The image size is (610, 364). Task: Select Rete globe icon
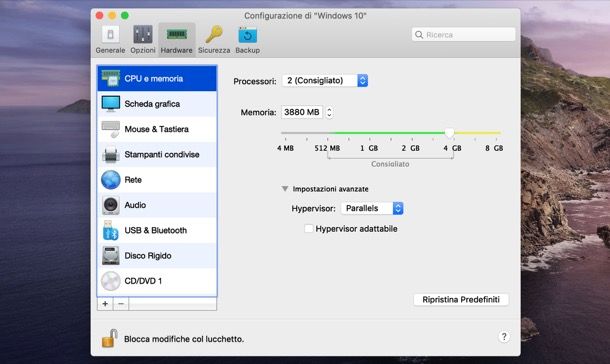111,180
